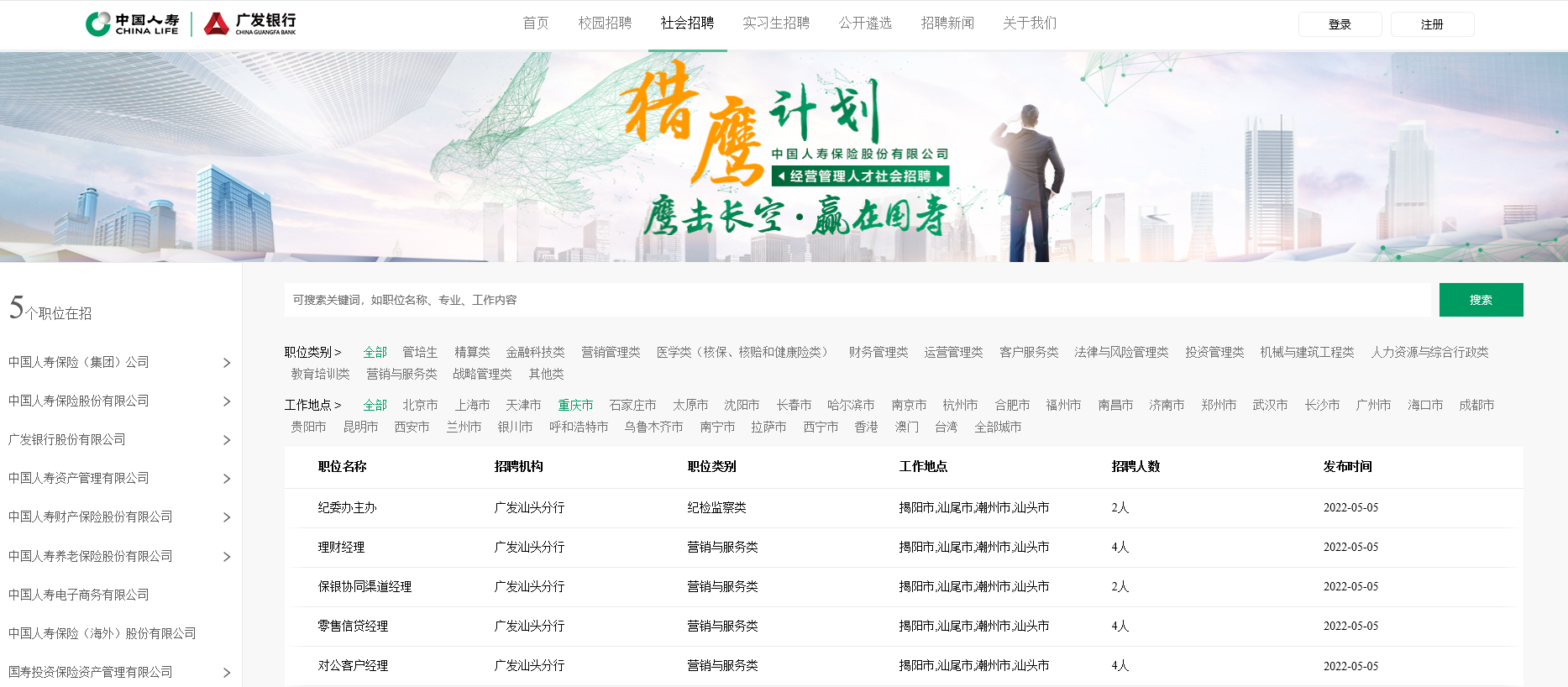1568x687 pixels.
Task: Expand 中国人寿资产管理有限公司 chevron
Action: (x=227, y=479)
